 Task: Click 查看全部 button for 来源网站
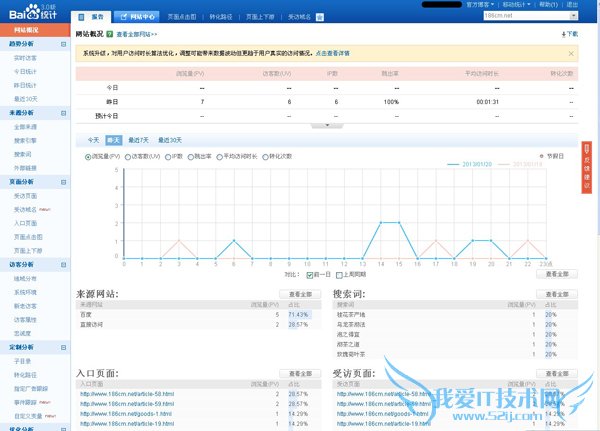(x=300, y=294)
